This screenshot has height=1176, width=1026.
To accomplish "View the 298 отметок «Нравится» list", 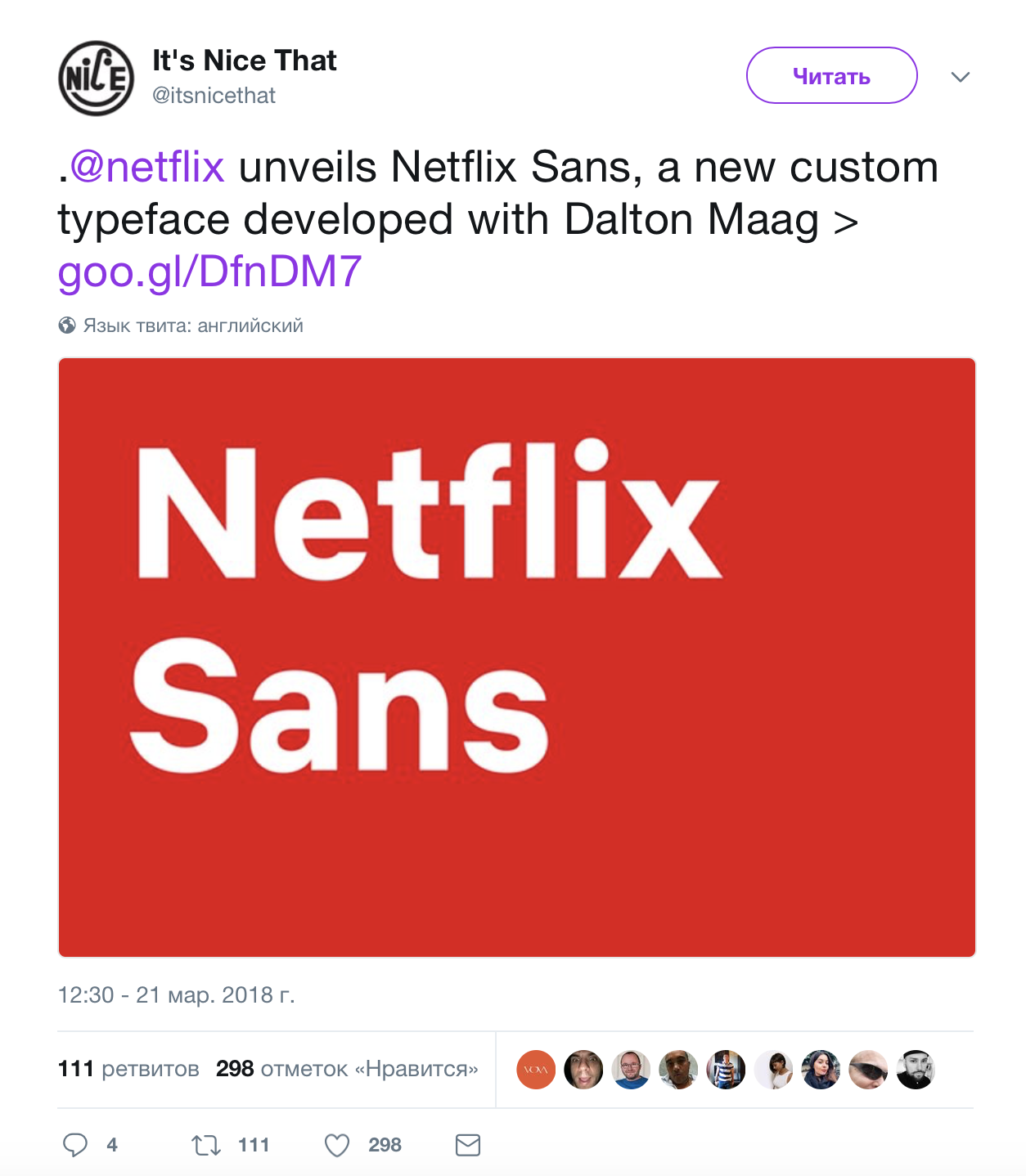I will (x=347, y=1069).
